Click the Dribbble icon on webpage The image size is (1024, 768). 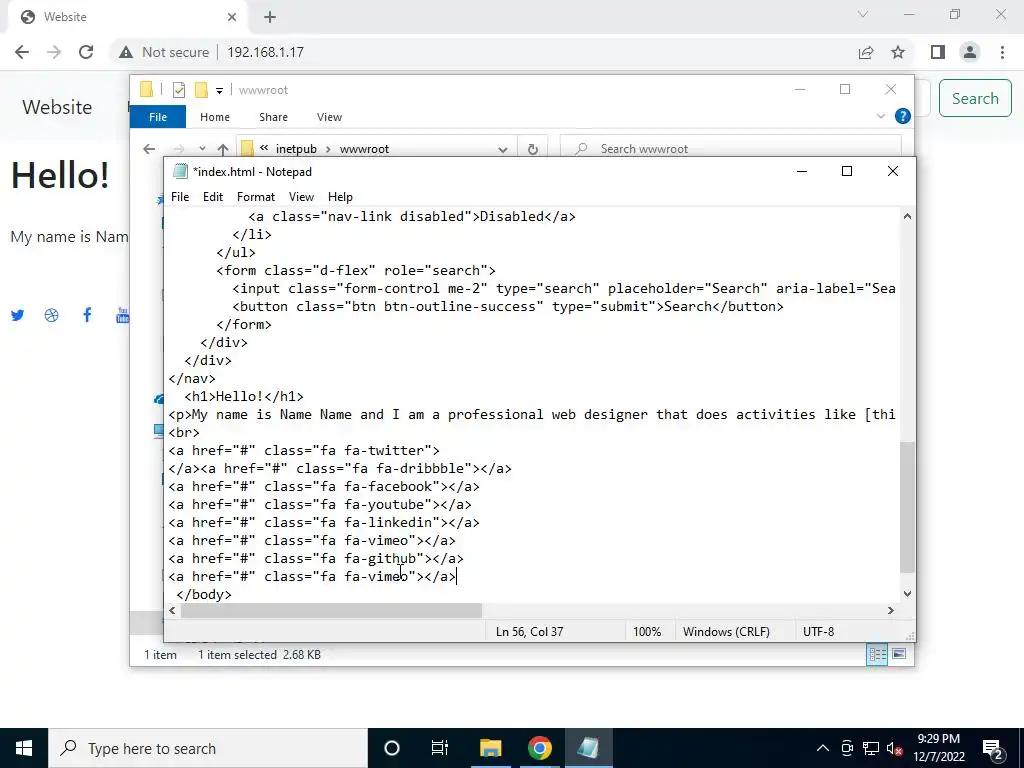point(52,315)
